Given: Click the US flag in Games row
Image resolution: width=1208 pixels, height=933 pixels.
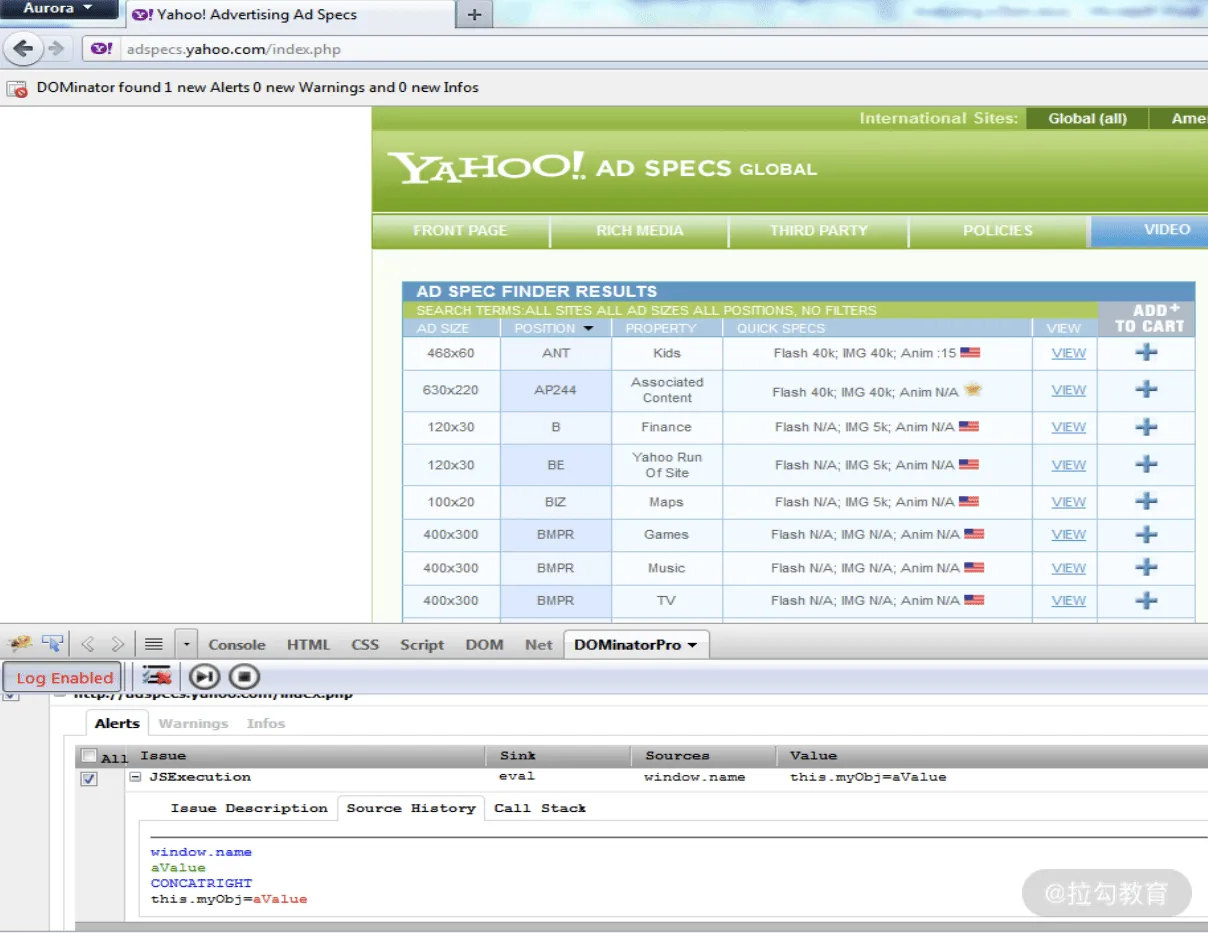Looking at the screenshot, I should (974, 534).
